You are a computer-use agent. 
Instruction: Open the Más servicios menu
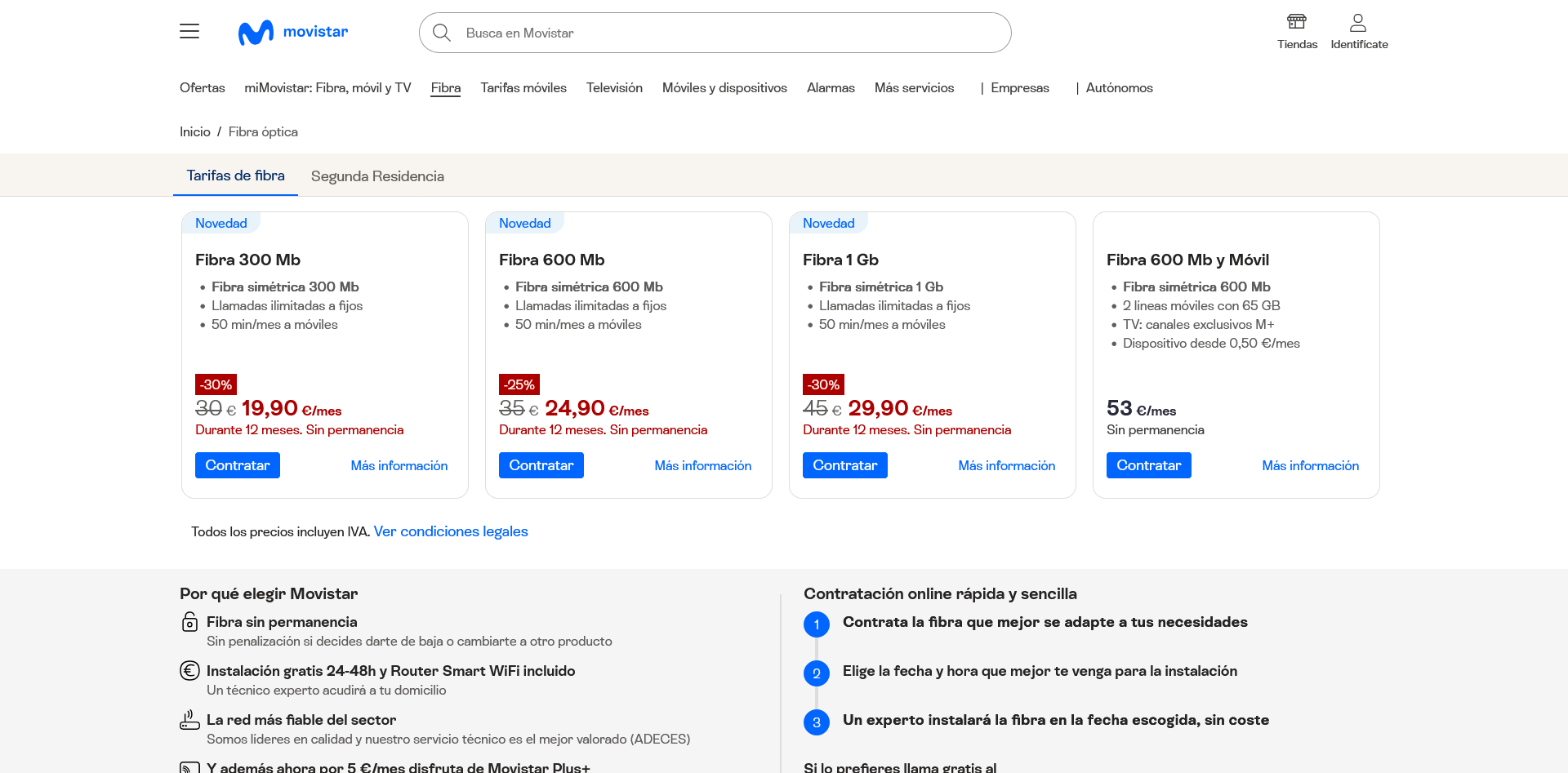click(914, 88)
